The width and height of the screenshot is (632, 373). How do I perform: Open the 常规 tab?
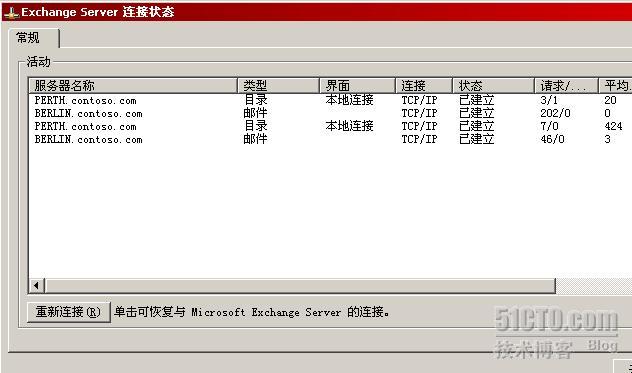pos(34,38)
